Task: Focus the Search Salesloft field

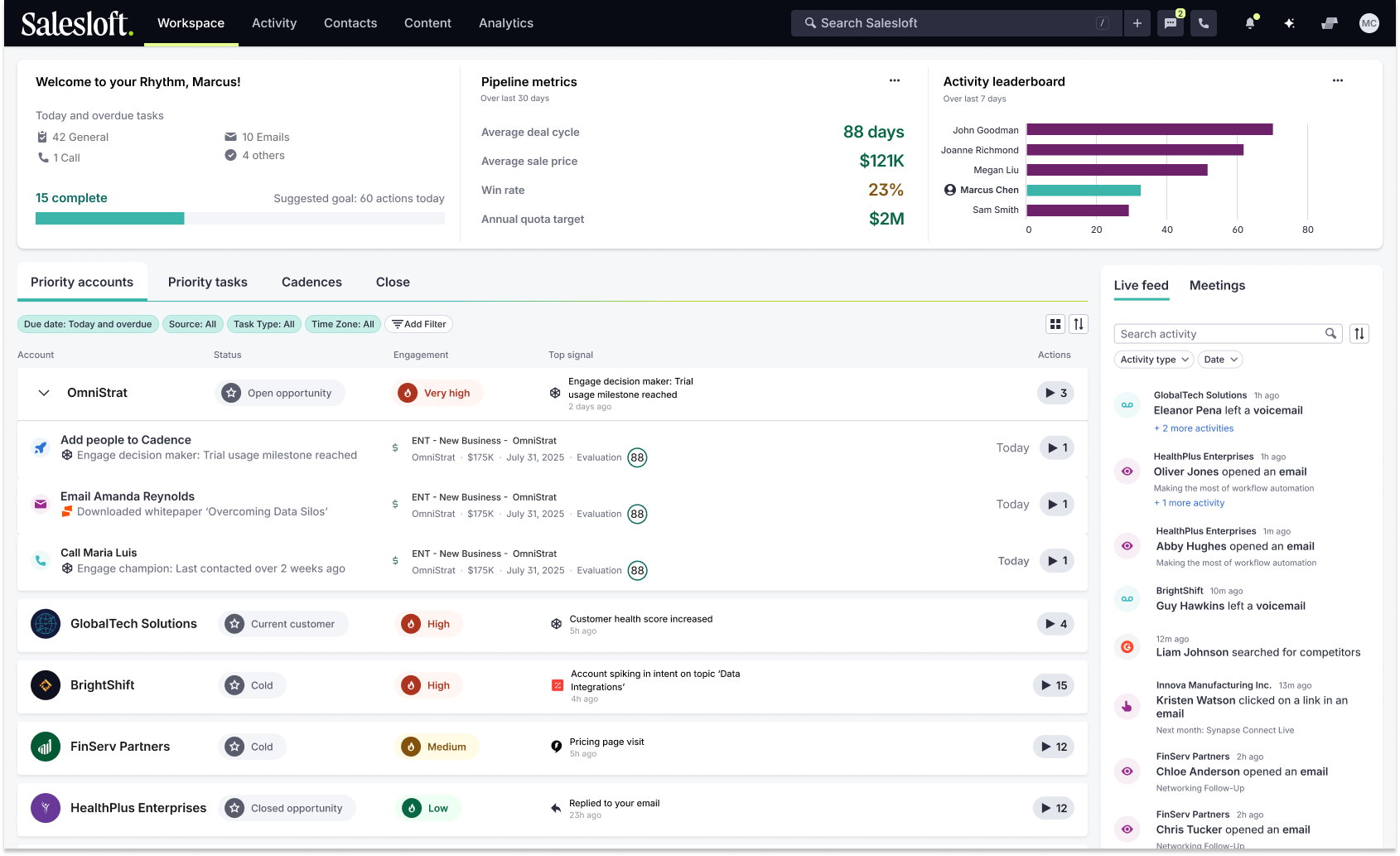Action: (x=957, y=23)
